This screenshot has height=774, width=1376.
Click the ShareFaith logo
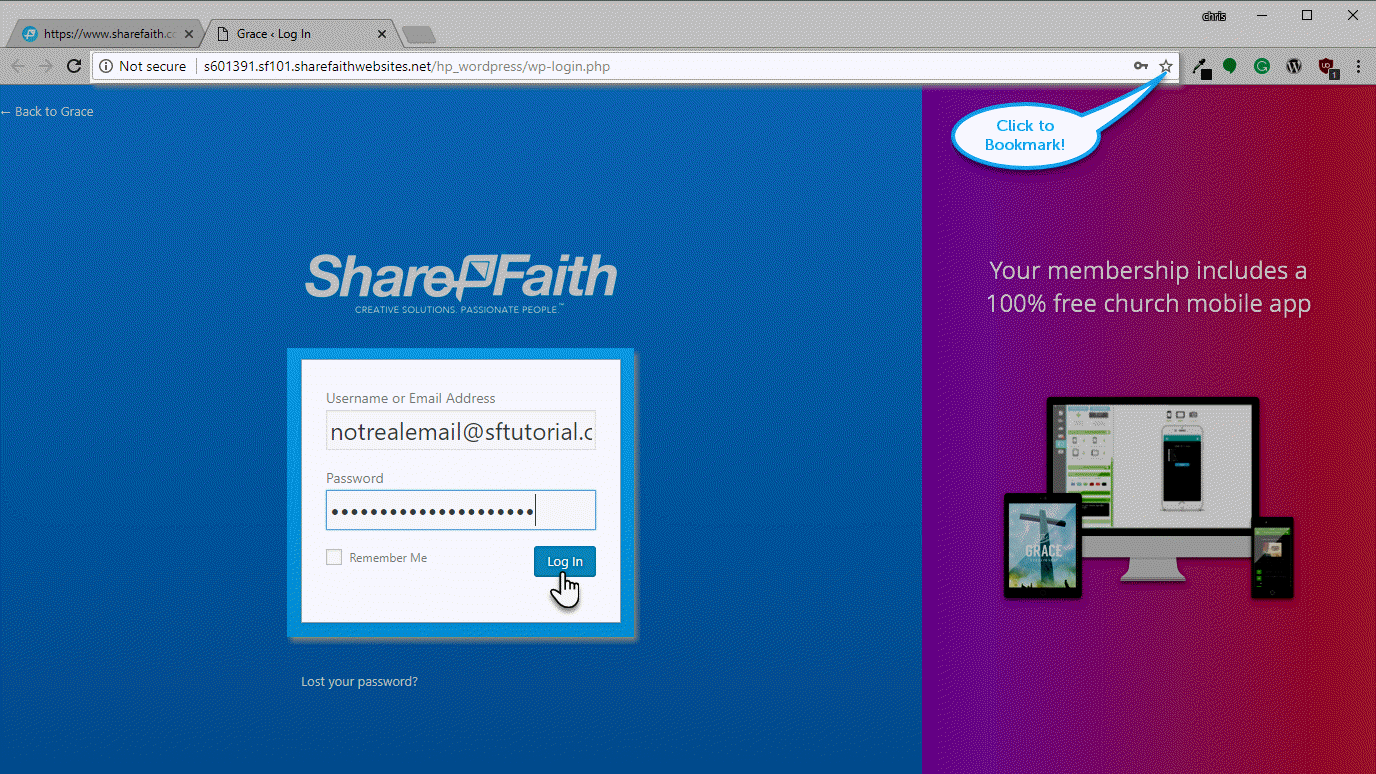461,284
